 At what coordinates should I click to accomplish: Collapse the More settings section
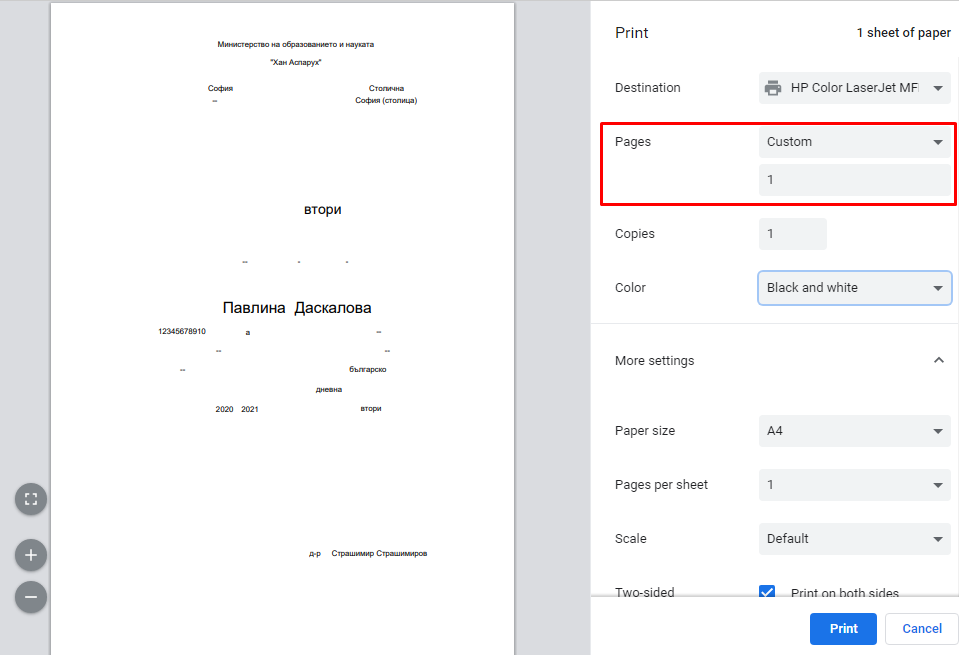938,360
